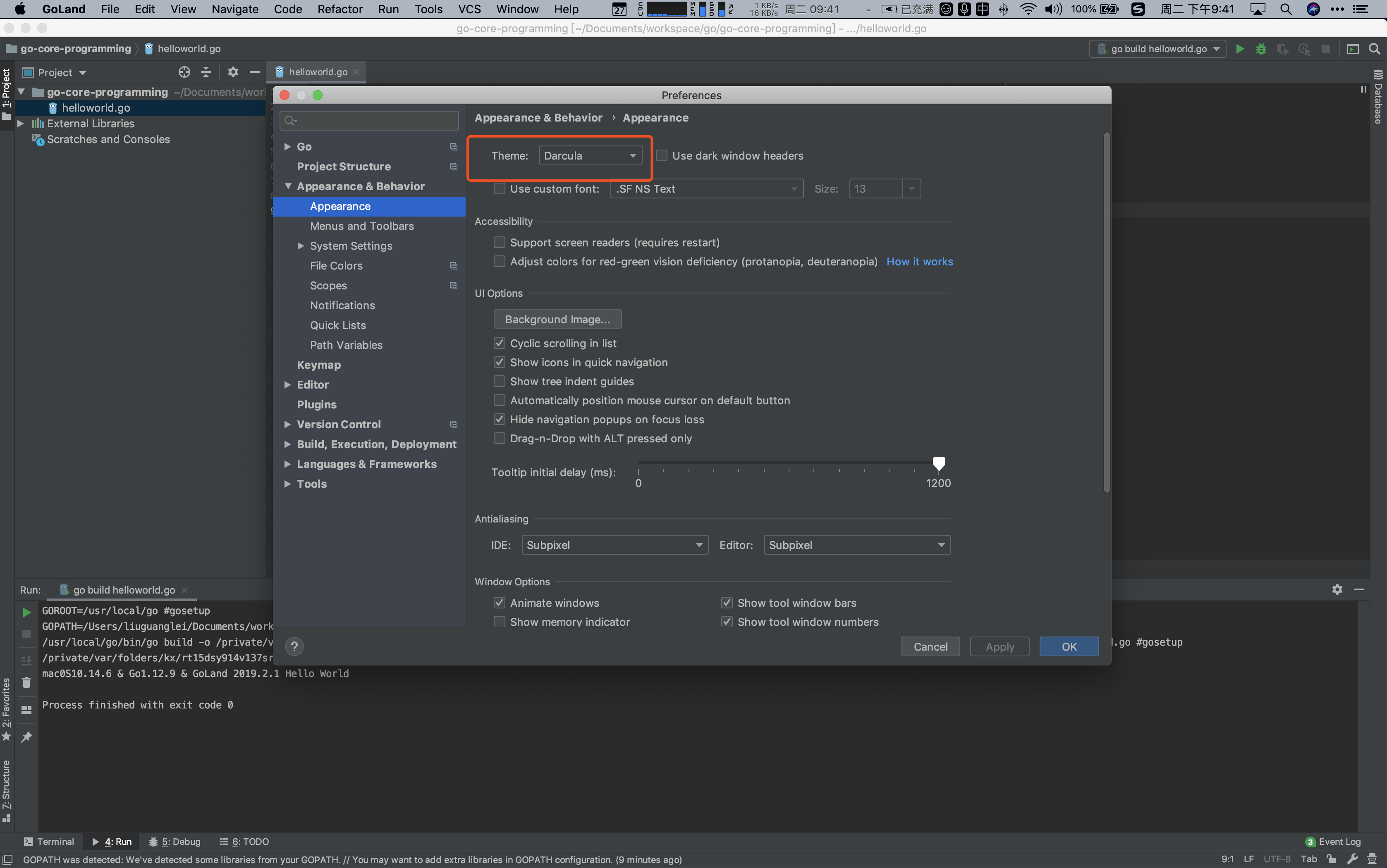Open the Database tool window
This screenshot has height=868, width=1387.
click(x=1378, y=97)
